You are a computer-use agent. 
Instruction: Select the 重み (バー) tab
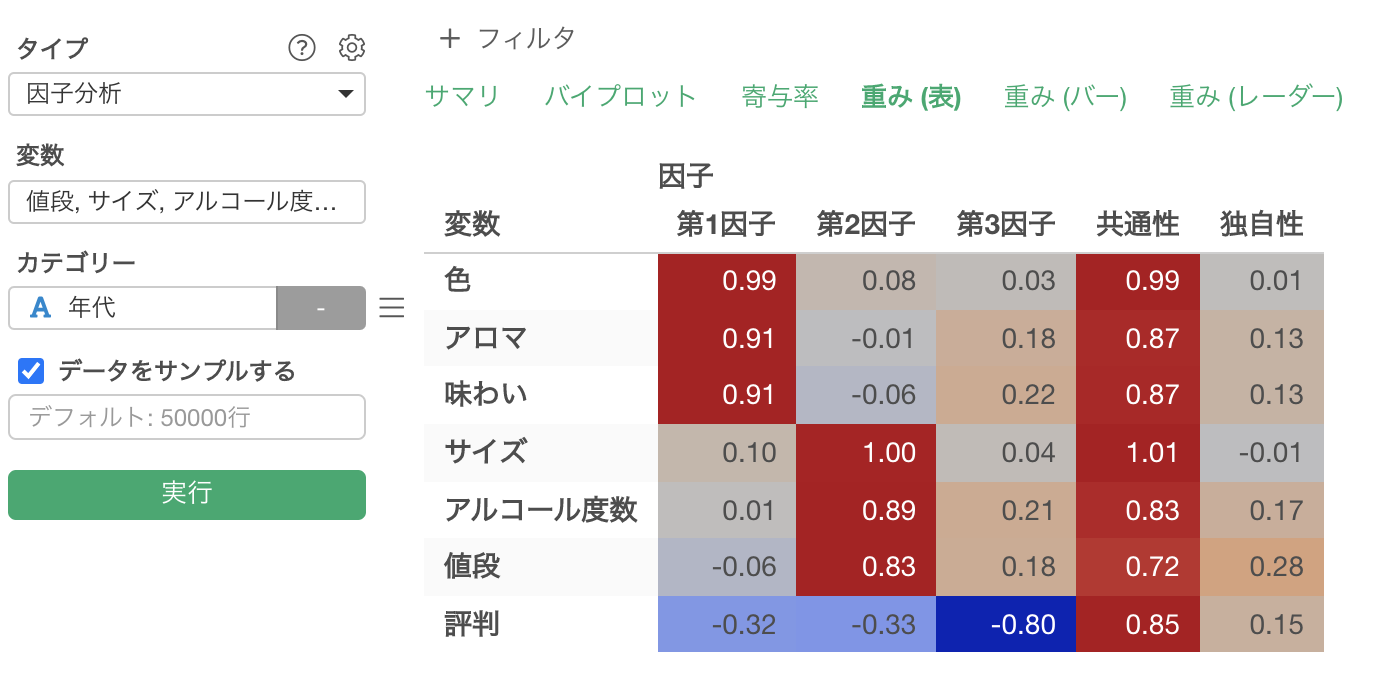pos(1065,97)
